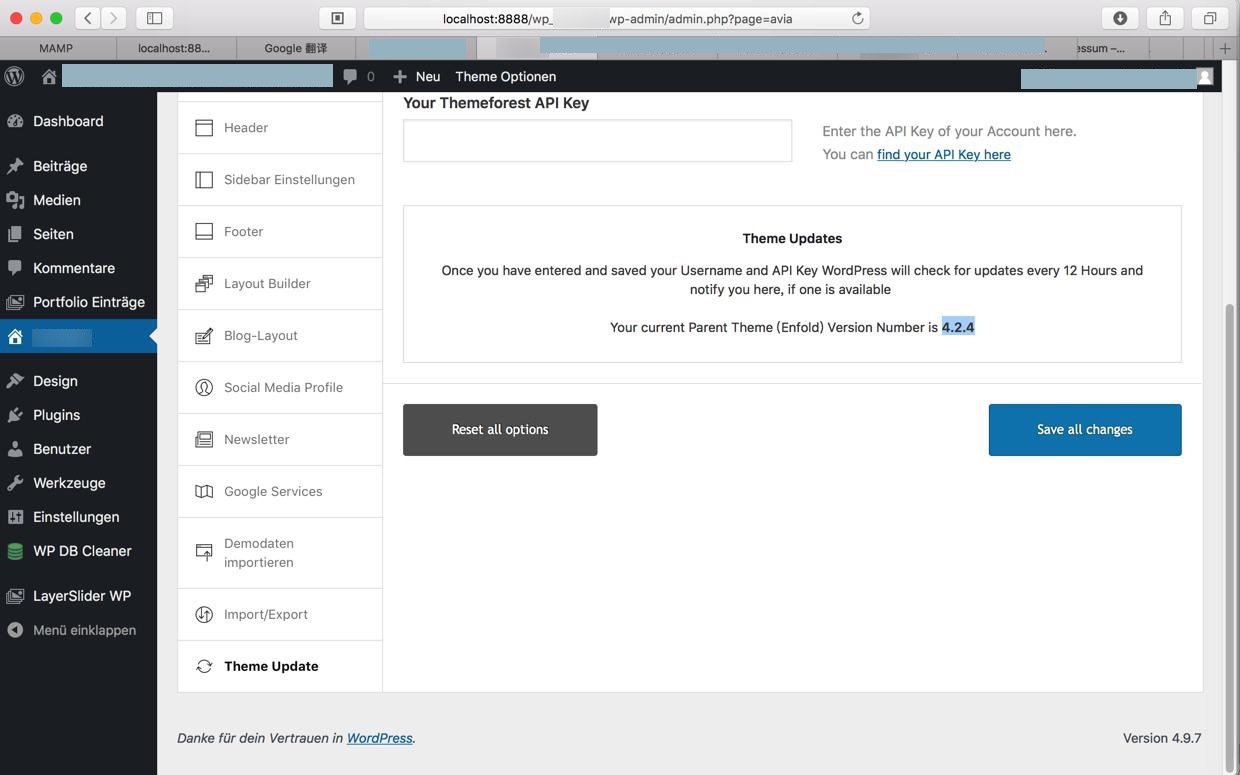
Task: Click the Google Services map icon
Action: pyautogui.click(x=204, y=492)
